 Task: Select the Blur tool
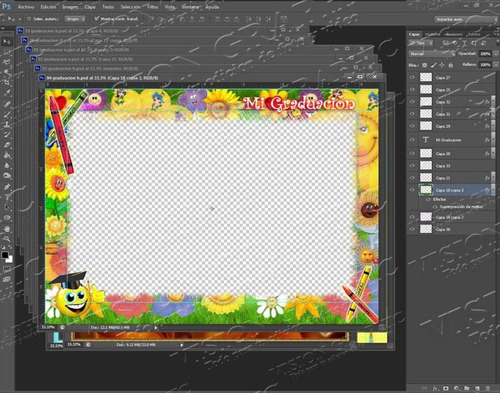pos(6,165)
